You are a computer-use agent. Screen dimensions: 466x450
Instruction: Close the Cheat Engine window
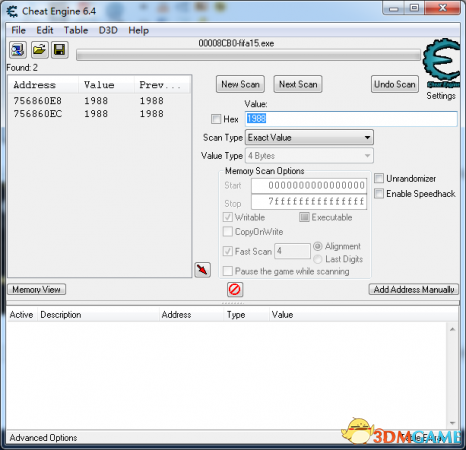tap(443, 8)
